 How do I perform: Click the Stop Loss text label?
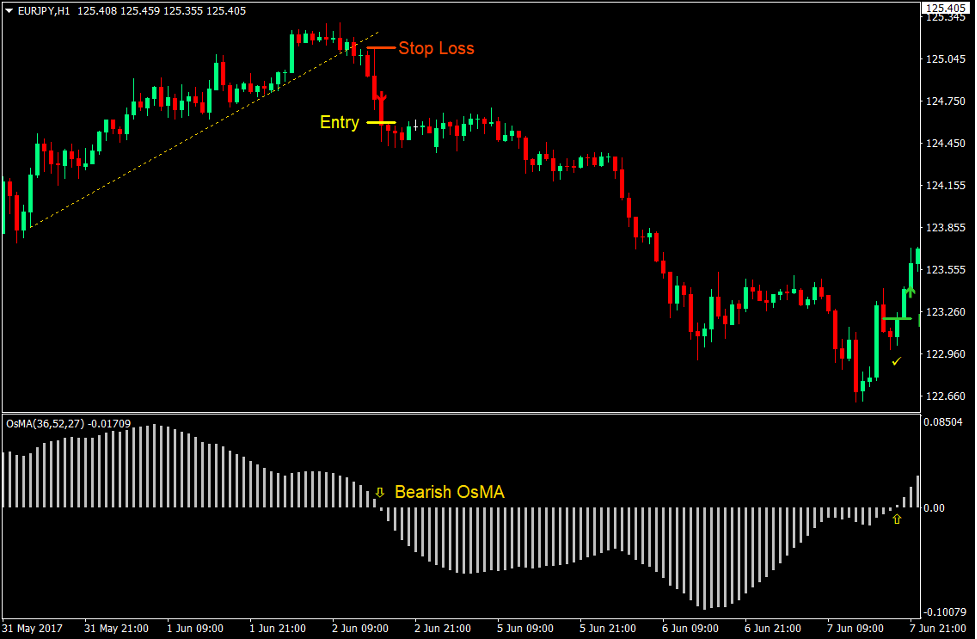coord(436,48)
